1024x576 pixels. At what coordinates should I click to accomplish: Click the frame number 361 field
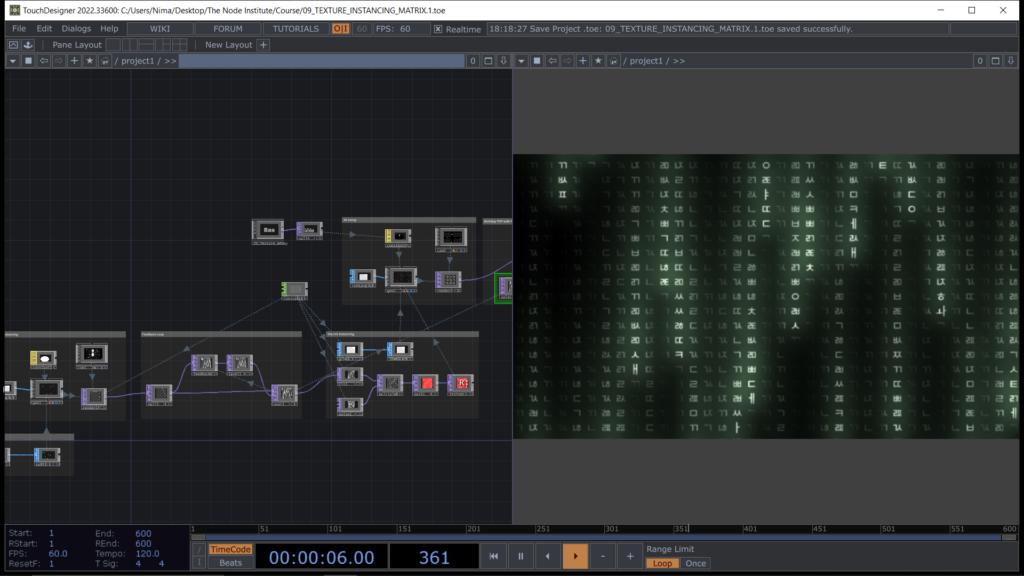[434, 557]
